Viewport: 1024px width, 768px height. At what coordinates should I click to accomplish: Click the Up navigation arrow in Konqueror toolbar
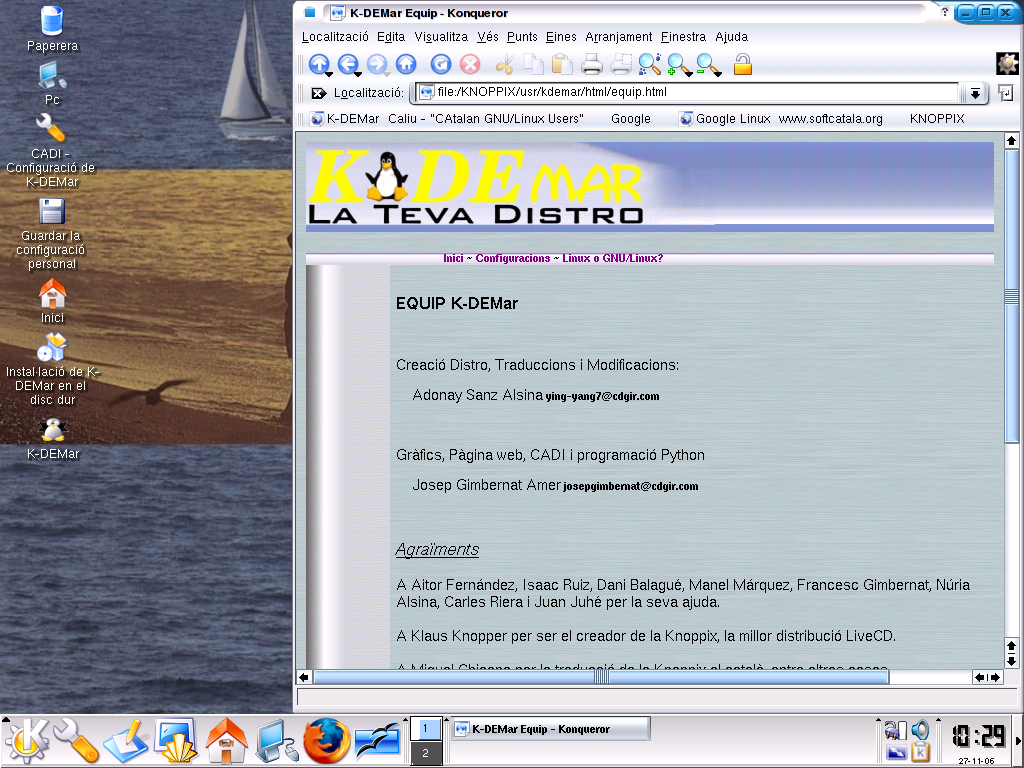[x=319, y=63]
